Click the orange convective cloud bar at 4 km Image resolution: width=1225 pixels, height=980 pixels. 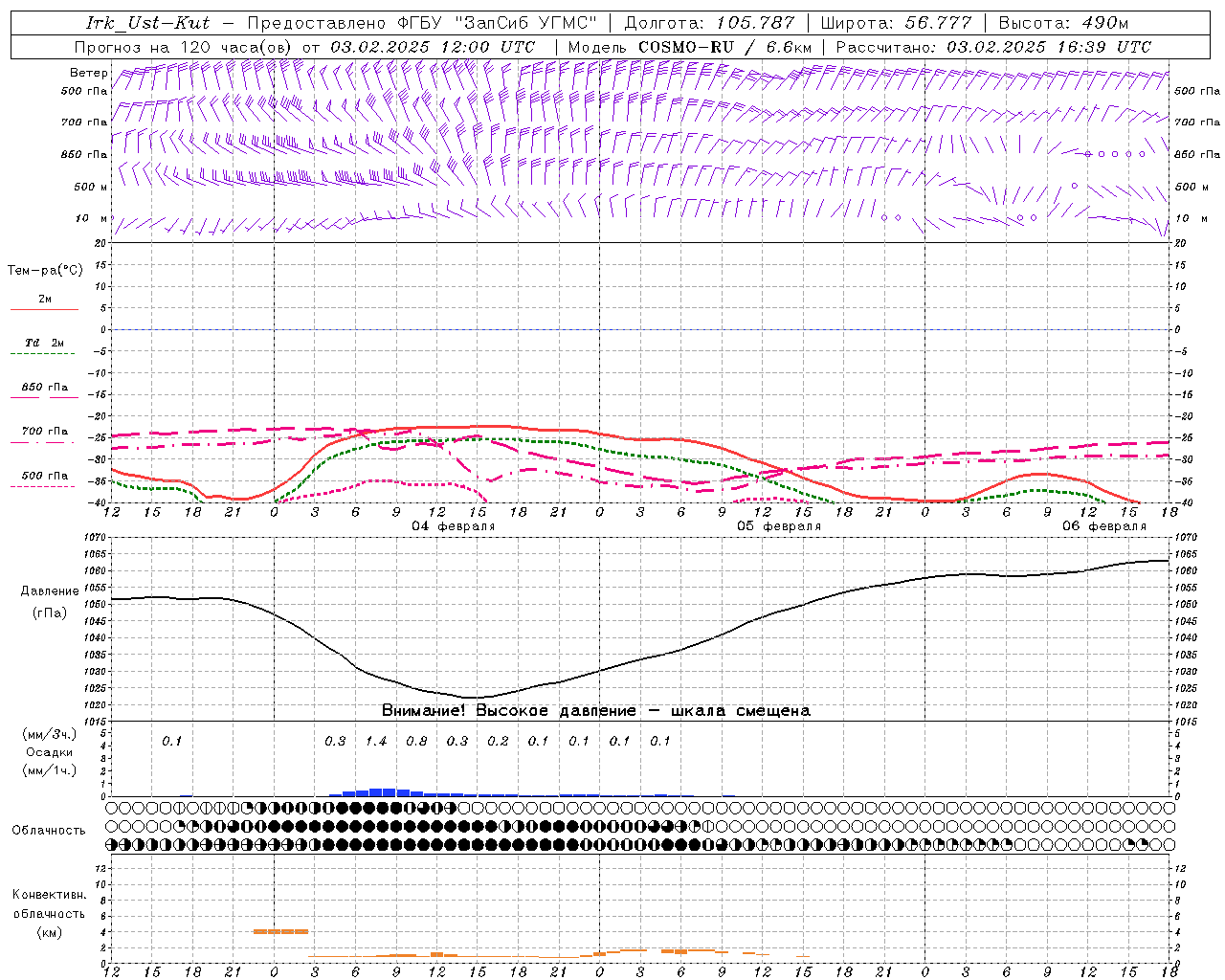click(x=280, y=931)
